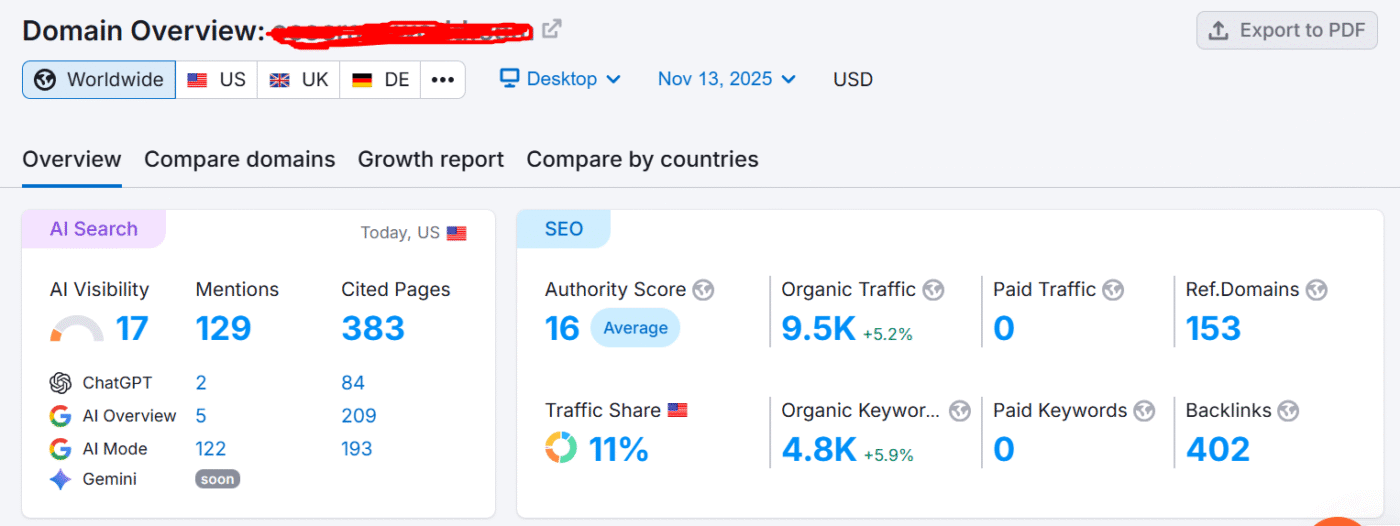This screenshot has height=526, width=1400.
Task: Click the external link icon beside domain name
Action: [551, 29]
